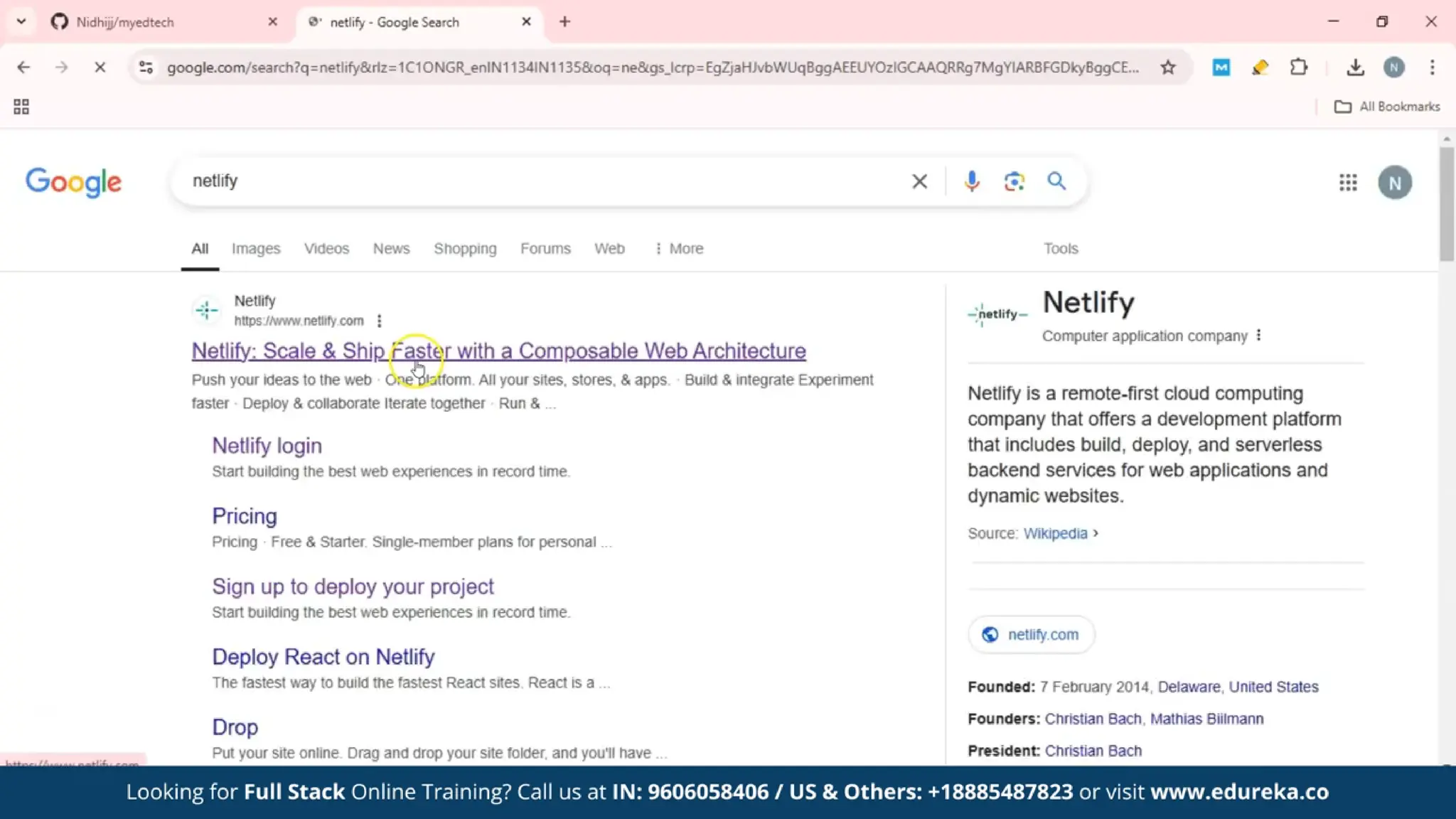Open the Wikipedia source link

pos(1055,533)
